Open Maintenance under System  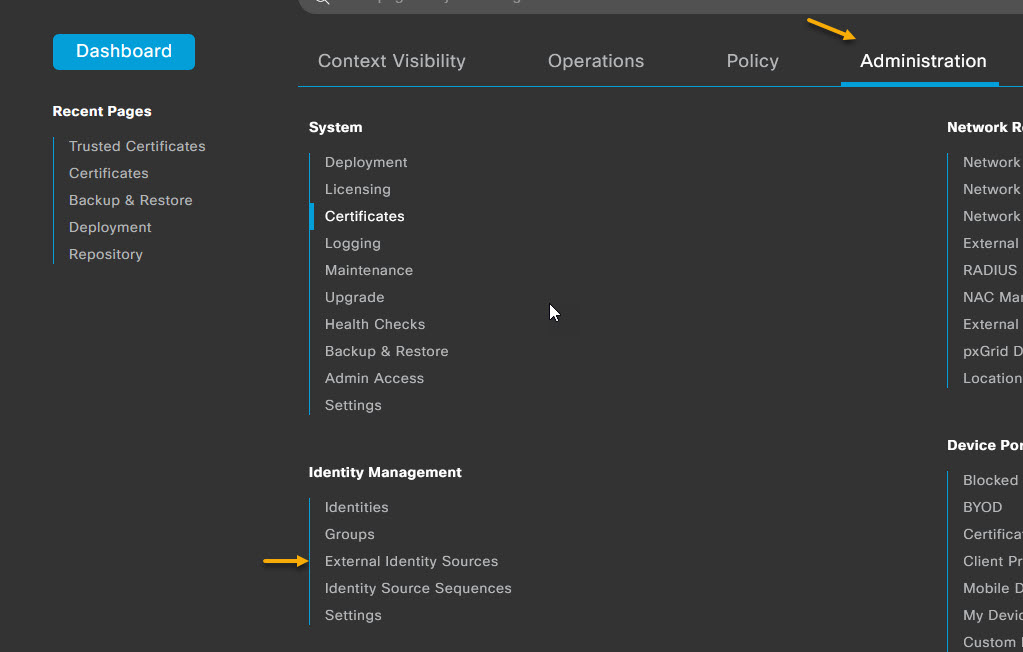(369, 270)
